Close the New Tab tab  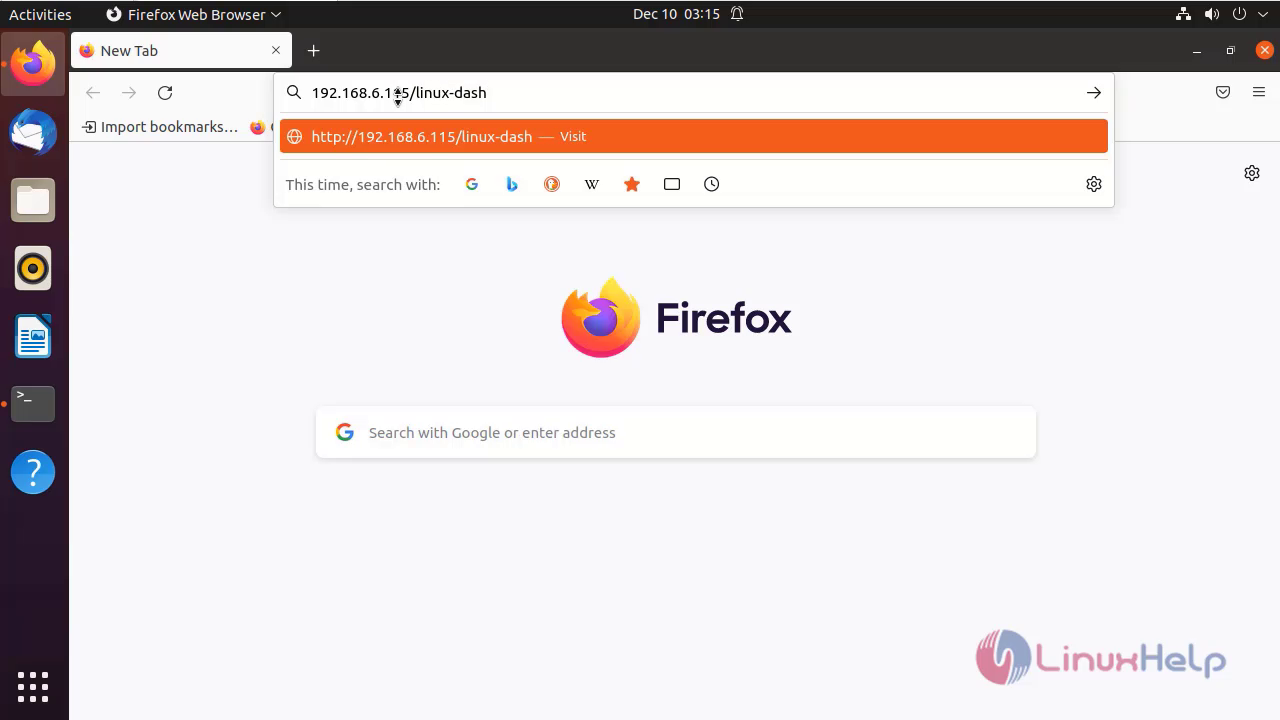(276, 50)
